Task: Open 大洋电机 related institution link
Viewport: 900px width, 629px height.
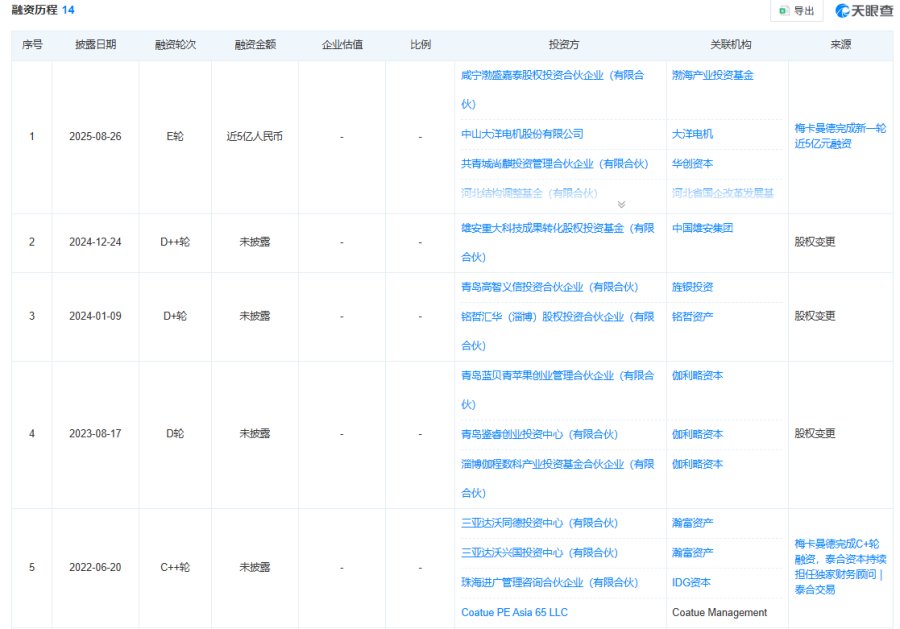Action: point(692,134)
